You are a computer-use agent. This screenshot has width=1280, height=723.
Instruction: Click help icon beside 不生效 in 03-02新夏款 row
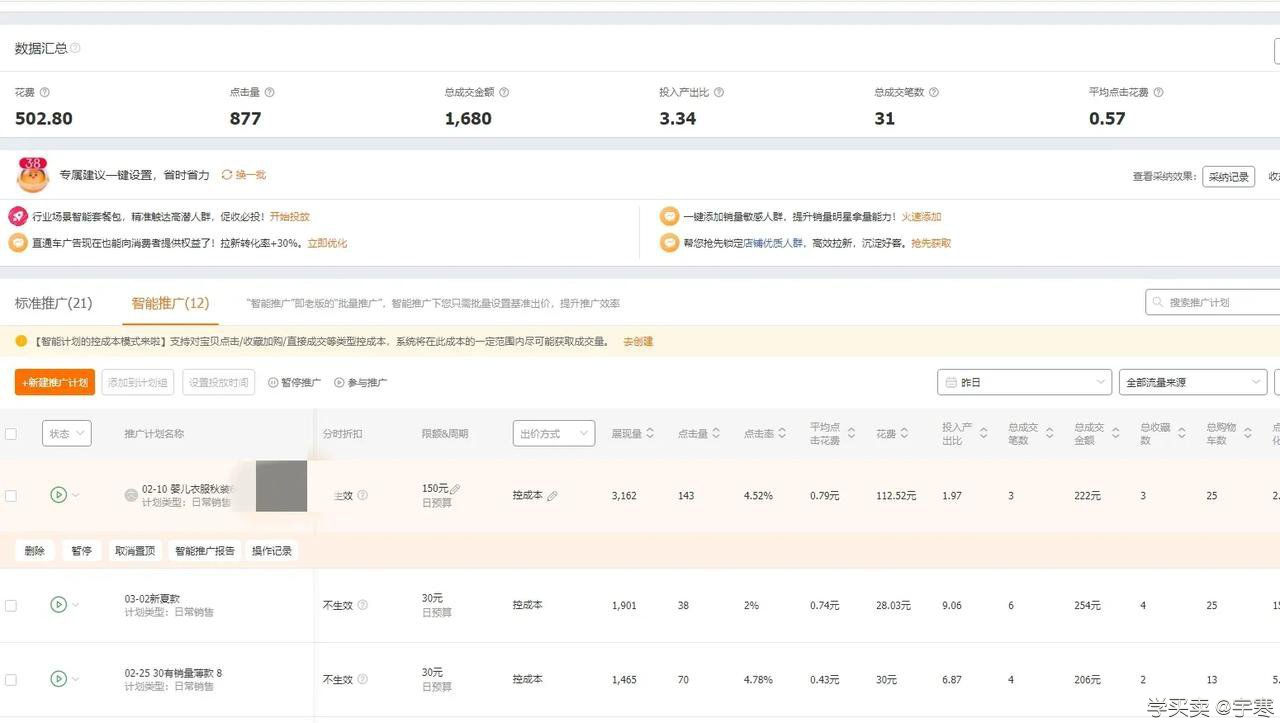pos(362,605)
